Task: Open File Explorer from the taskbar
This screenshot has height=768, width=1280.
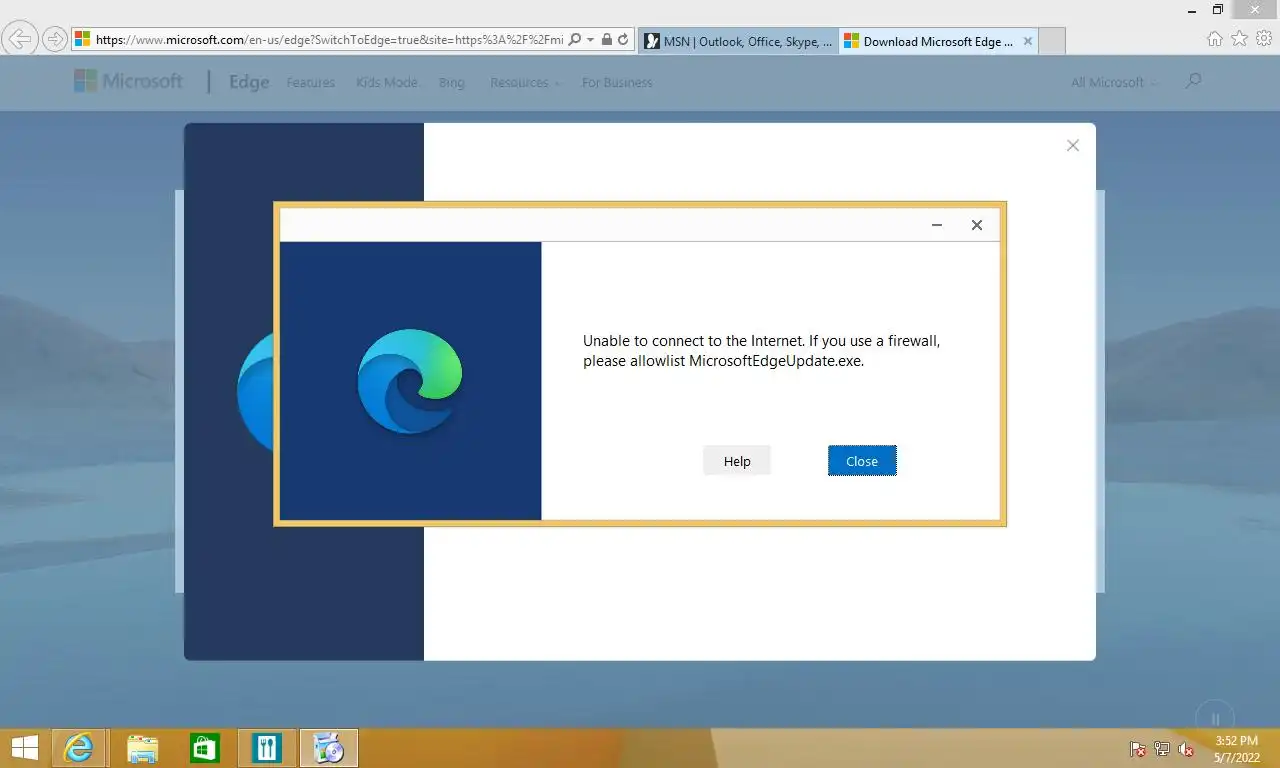Action: [x=142, y=747]
